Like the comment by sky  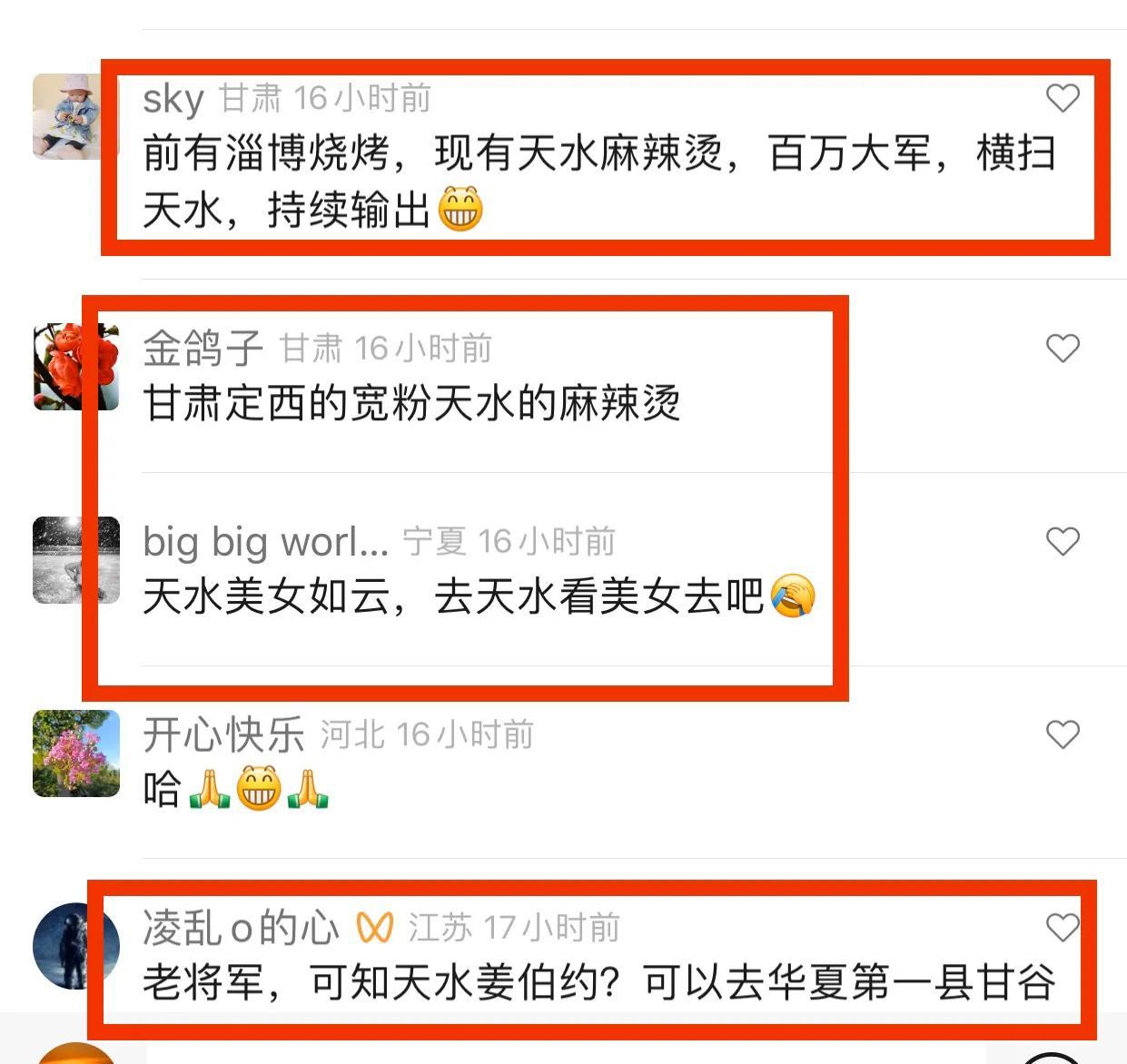(x=1063, y=98)
